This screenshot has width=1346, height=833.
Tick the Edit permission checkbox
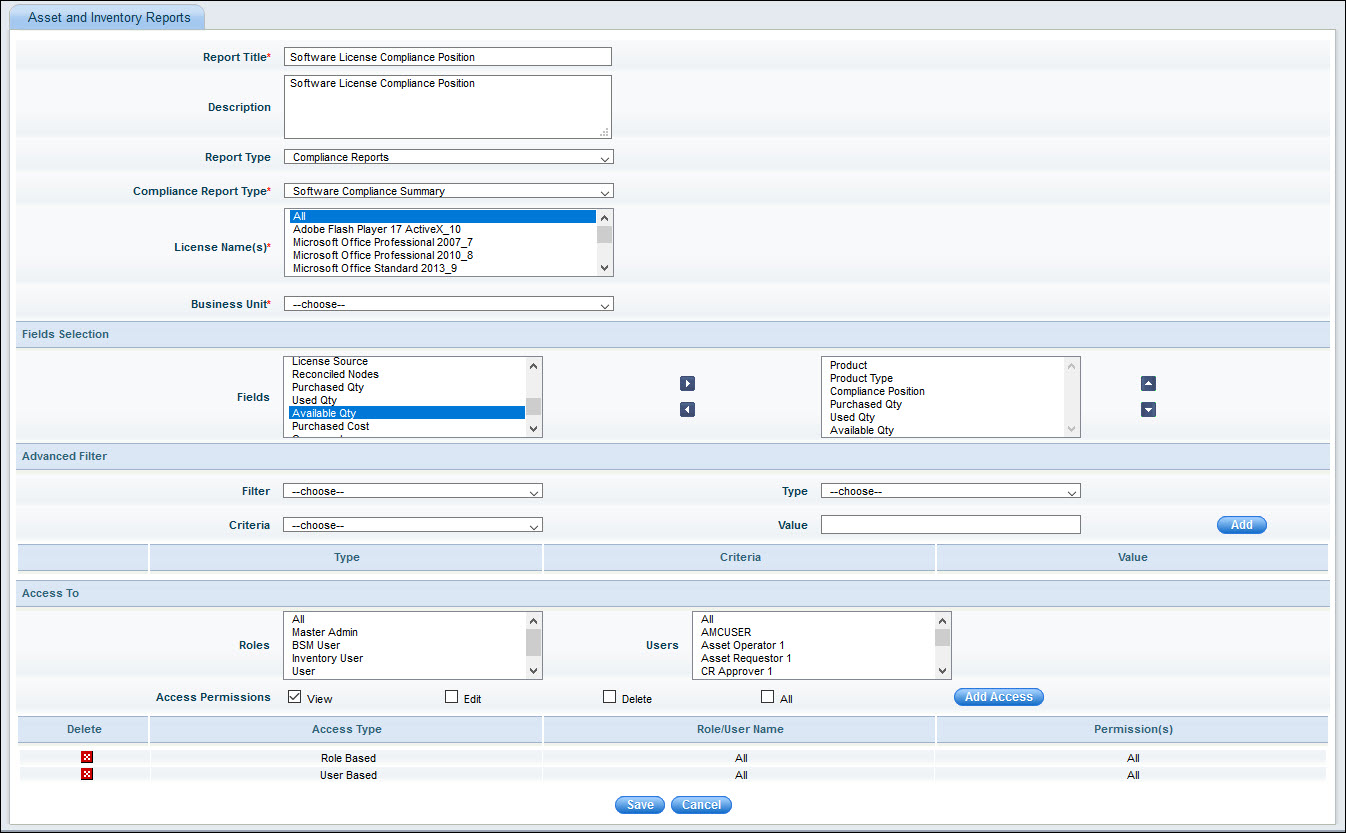(x=452, y=697)
